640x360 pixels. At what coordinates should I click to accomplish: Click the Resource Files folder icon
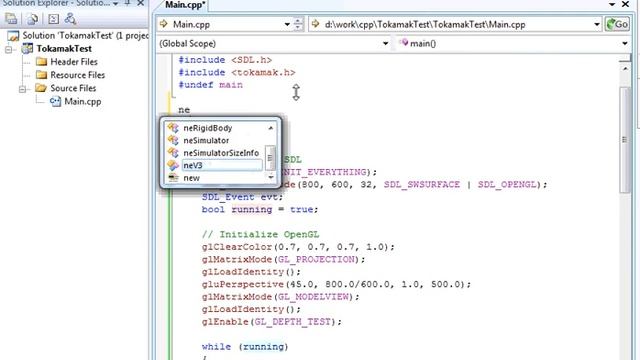pos(42,75)
